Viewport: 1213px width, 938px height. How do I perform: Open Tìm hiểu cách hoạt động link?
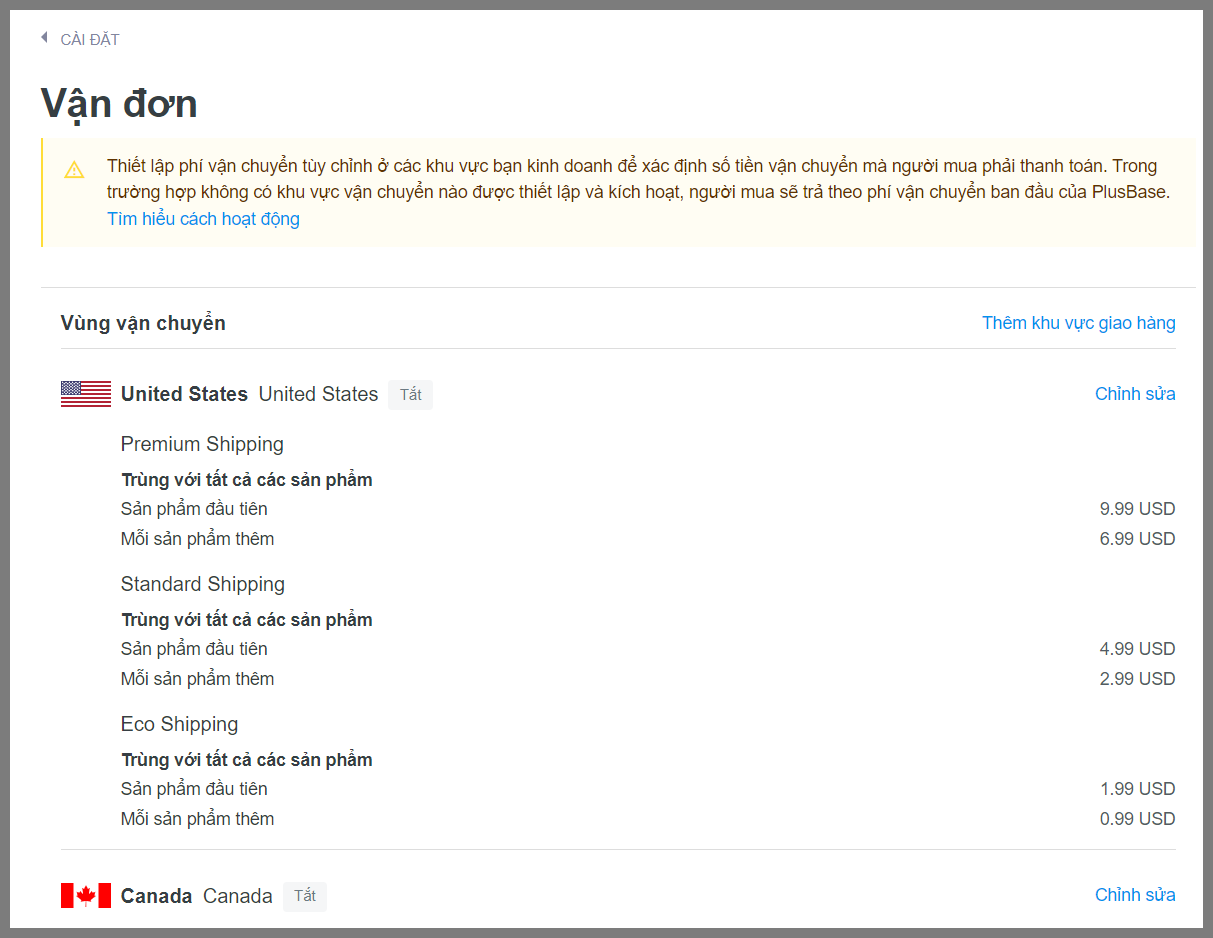pyautogui.click(x=203, y=219)
